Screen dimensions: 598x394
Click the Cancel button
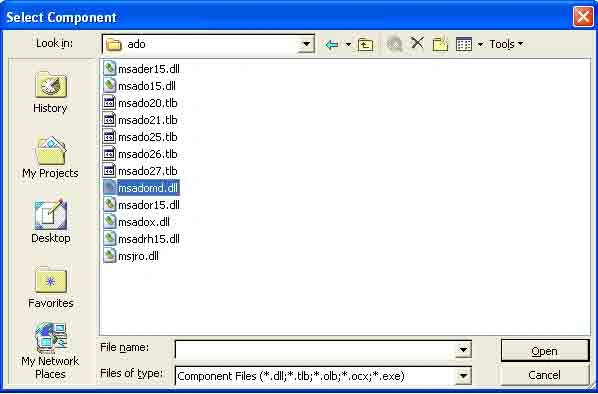[x=545, y=375]
